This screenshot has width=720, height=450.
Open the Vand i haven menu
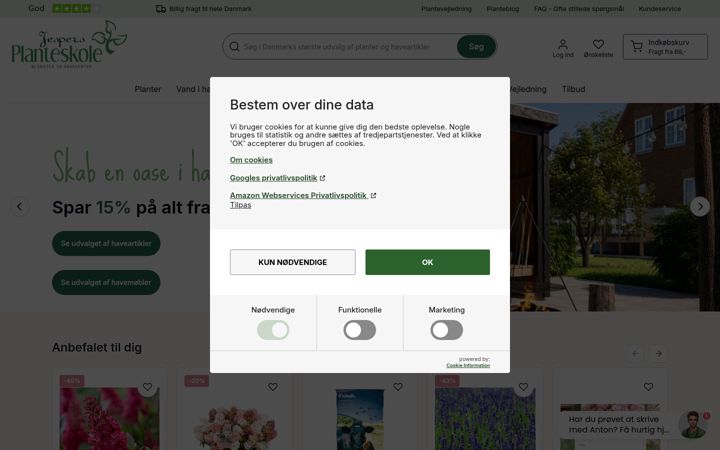[193, 89]
